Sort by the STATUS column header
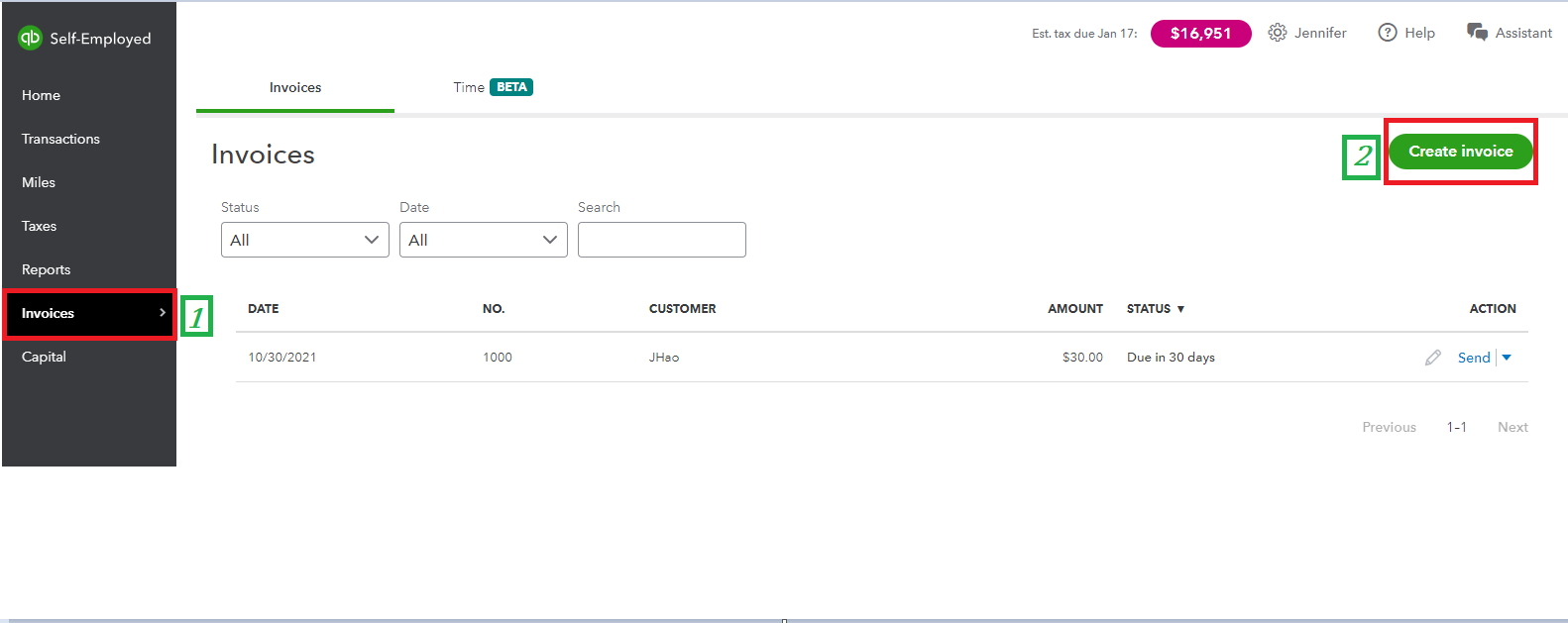 tap(1156, 309)
